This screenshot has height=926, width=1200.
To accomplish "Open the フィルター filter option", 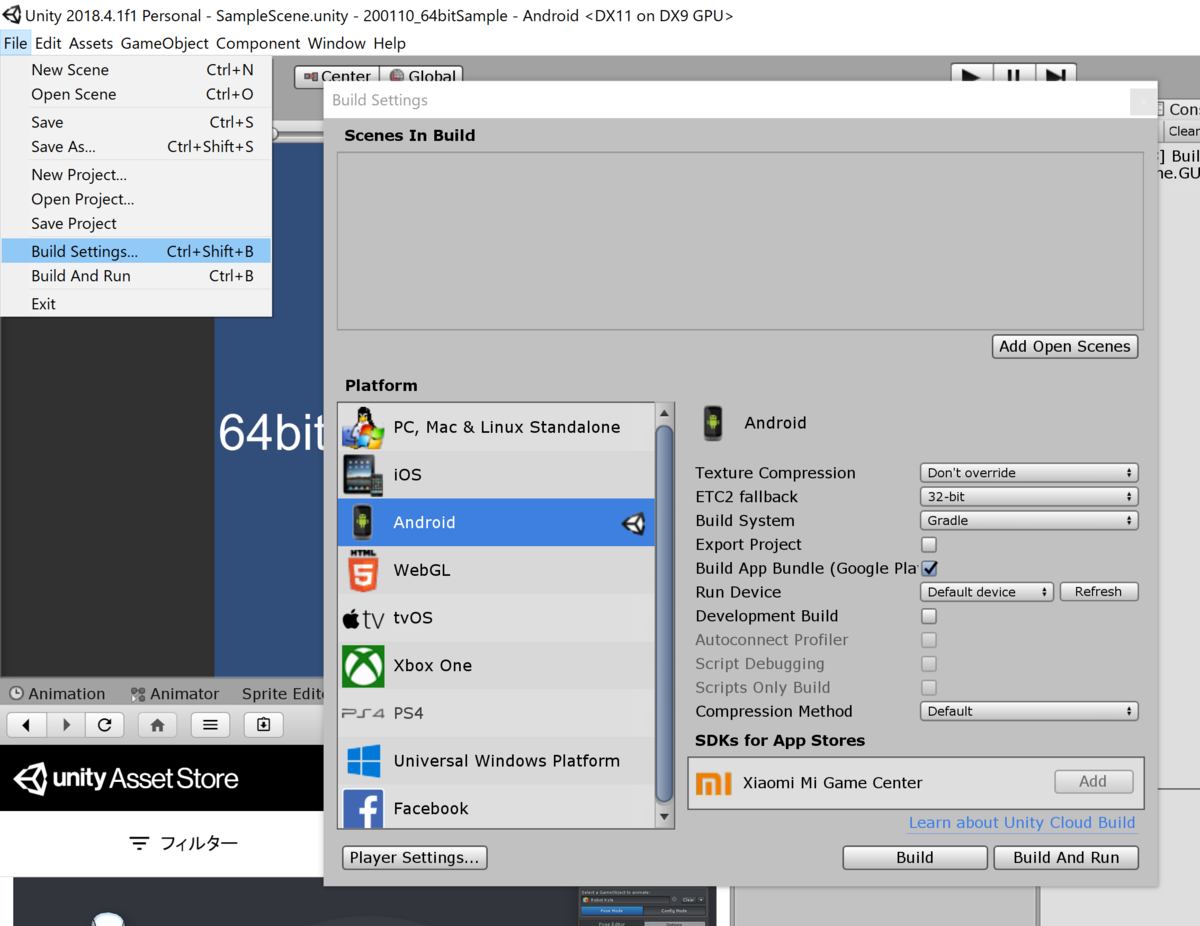I will 184,843.
